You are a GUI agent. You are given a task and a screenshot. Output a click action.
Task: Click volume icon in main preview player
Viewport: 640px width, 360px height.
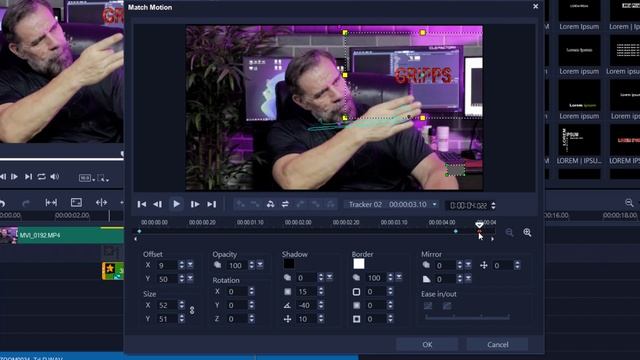pyautogui.click(x=54, y=177)
